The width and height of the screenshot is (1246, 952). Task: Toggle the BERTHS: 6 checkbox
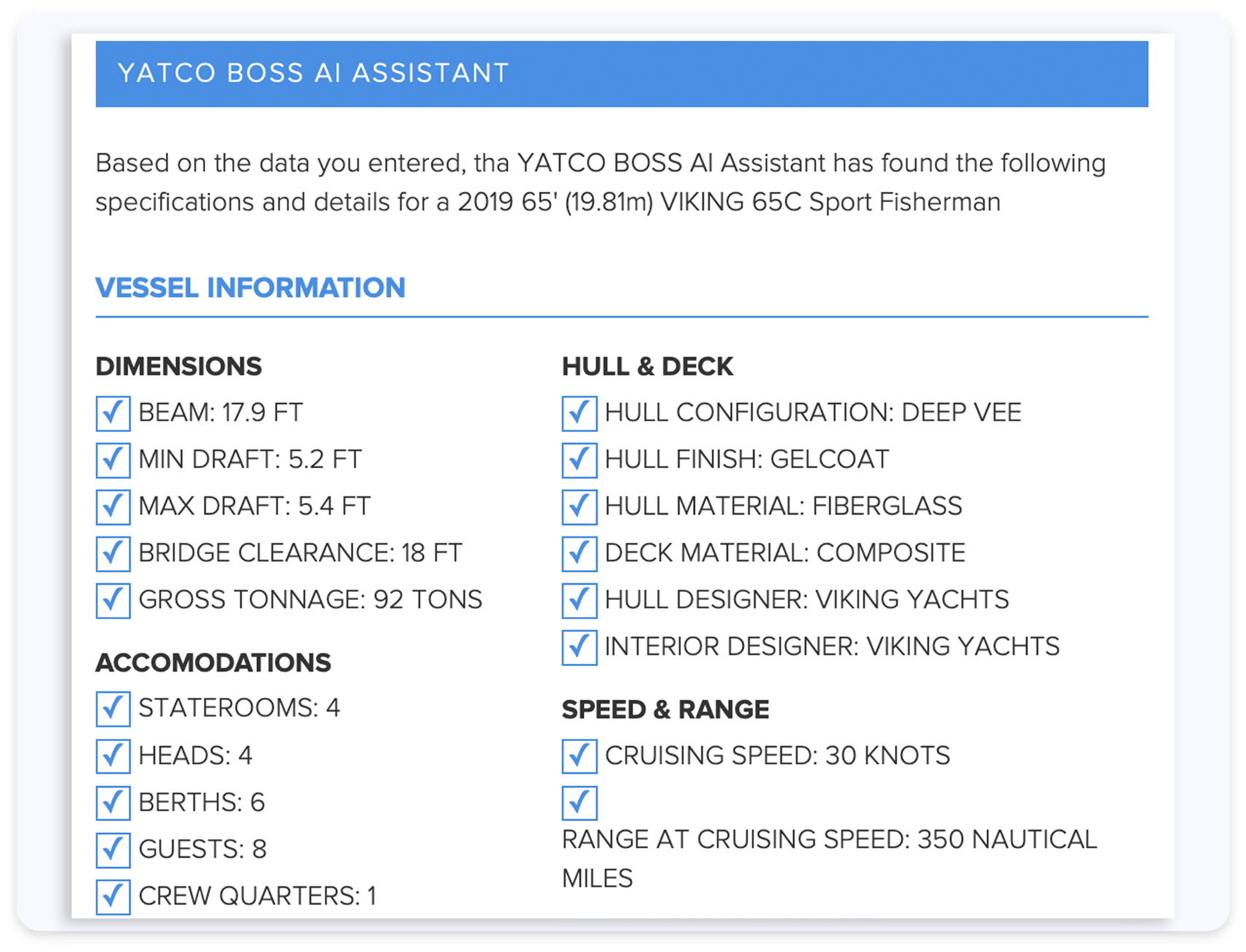(113, 802)
